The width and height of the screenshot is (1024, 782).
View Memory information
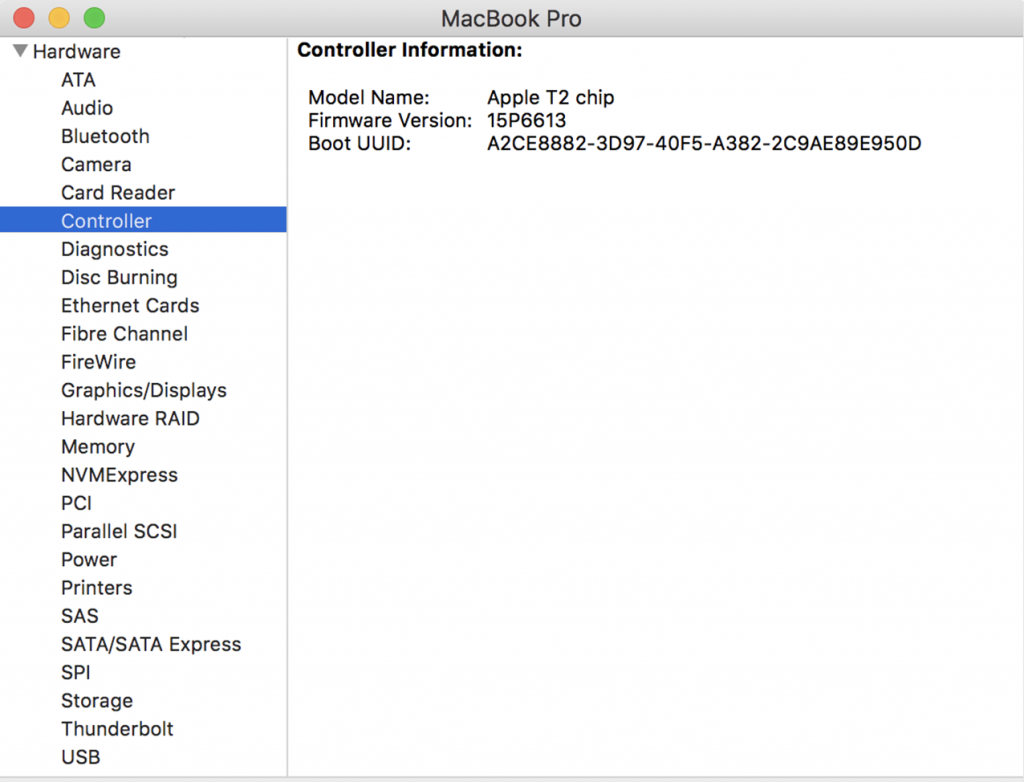click(98, 446)
